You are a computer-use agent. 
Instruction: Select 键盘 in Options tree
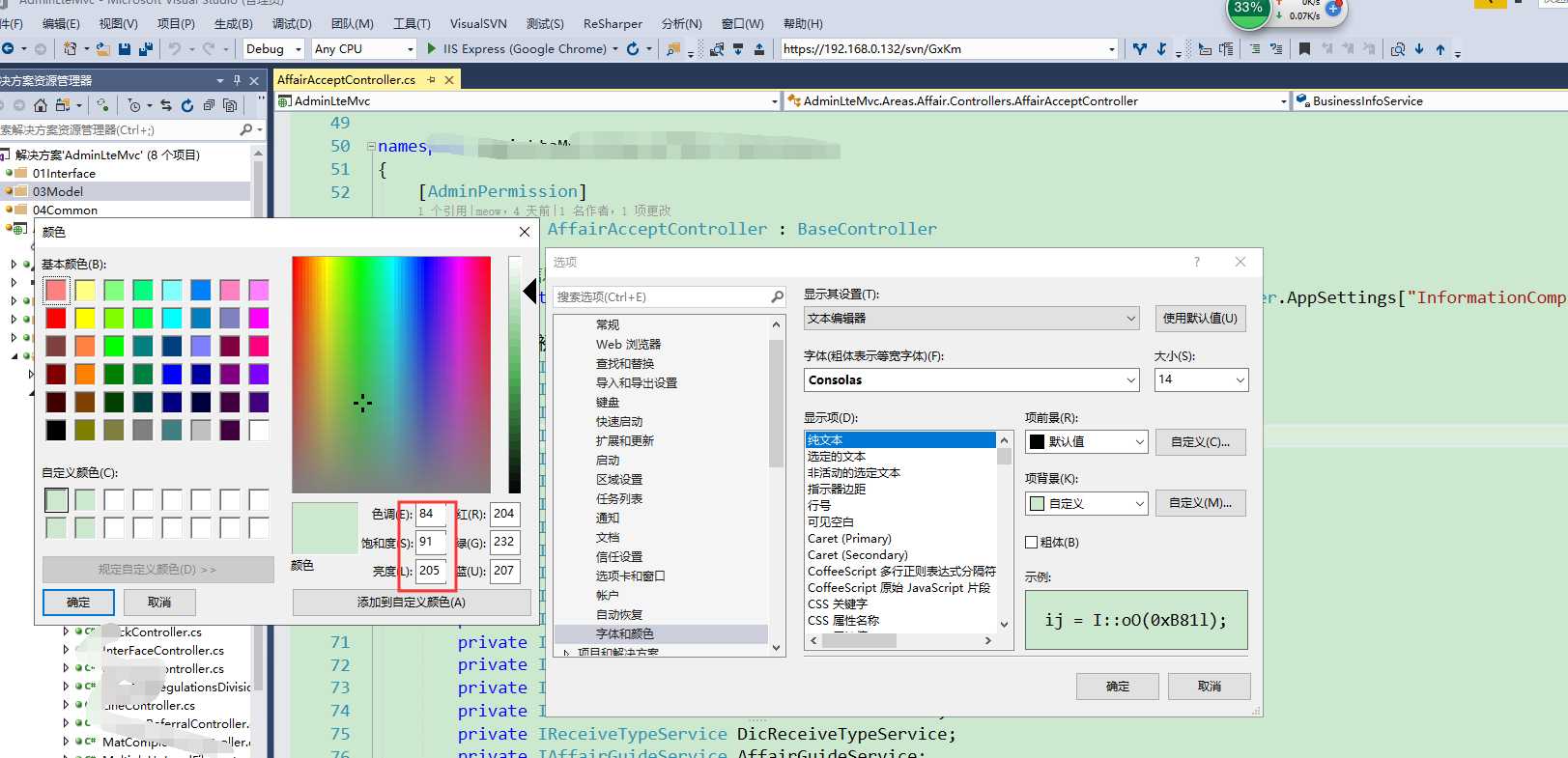(x=608, y=403)
